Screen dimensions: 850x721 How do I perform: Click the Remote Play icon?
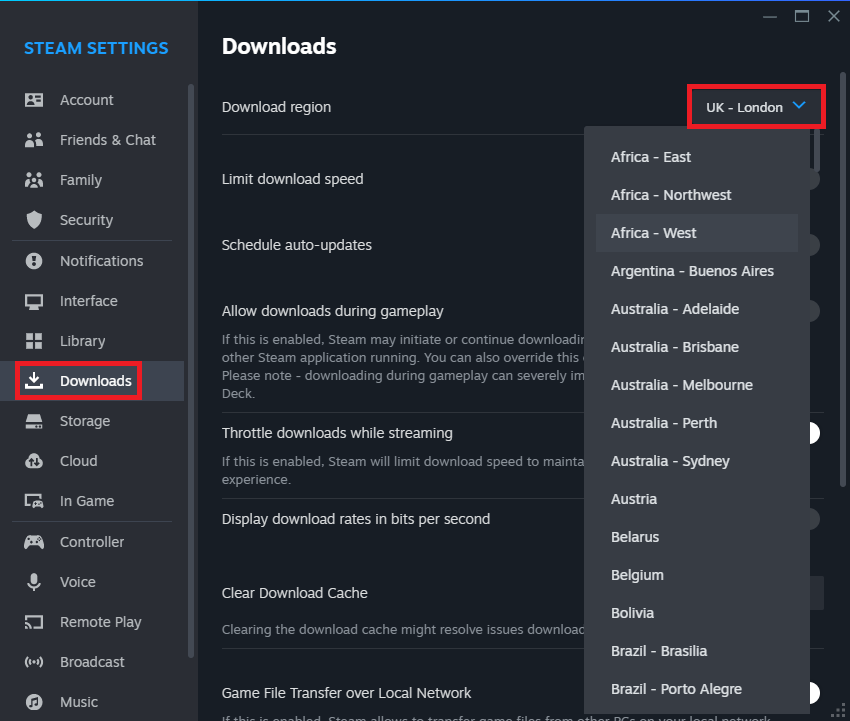pos(32,621)
